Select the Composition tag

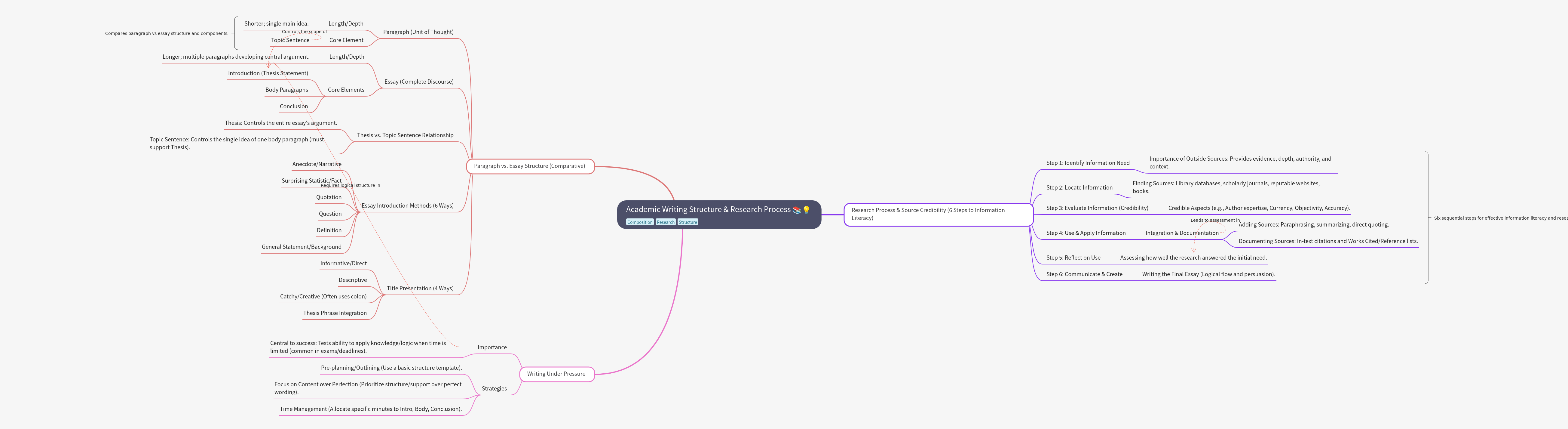click(640, 222)
